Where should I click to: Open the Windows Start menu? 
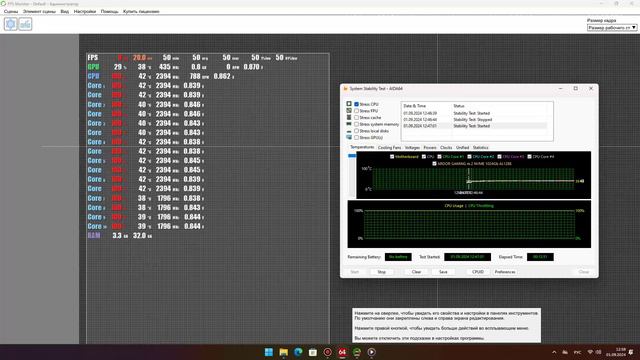click(269, 352)
